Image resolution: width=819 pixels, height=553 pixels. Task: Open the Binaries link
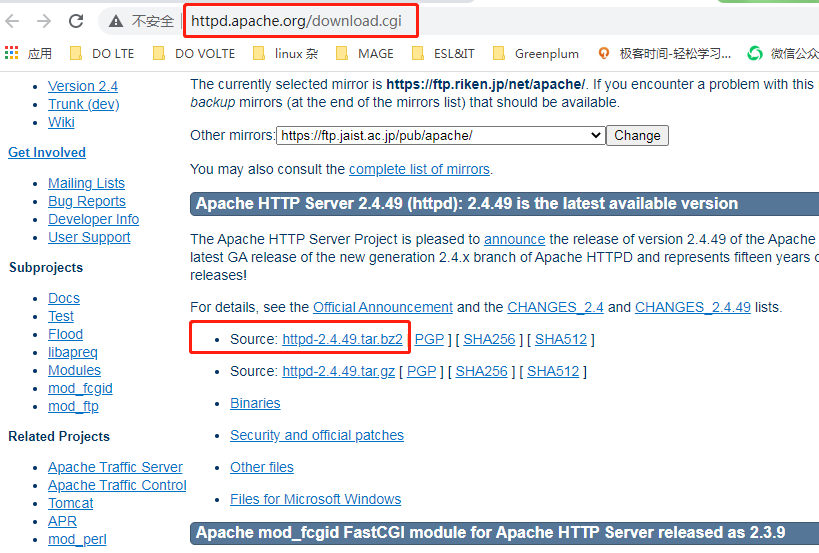point(255,403)
